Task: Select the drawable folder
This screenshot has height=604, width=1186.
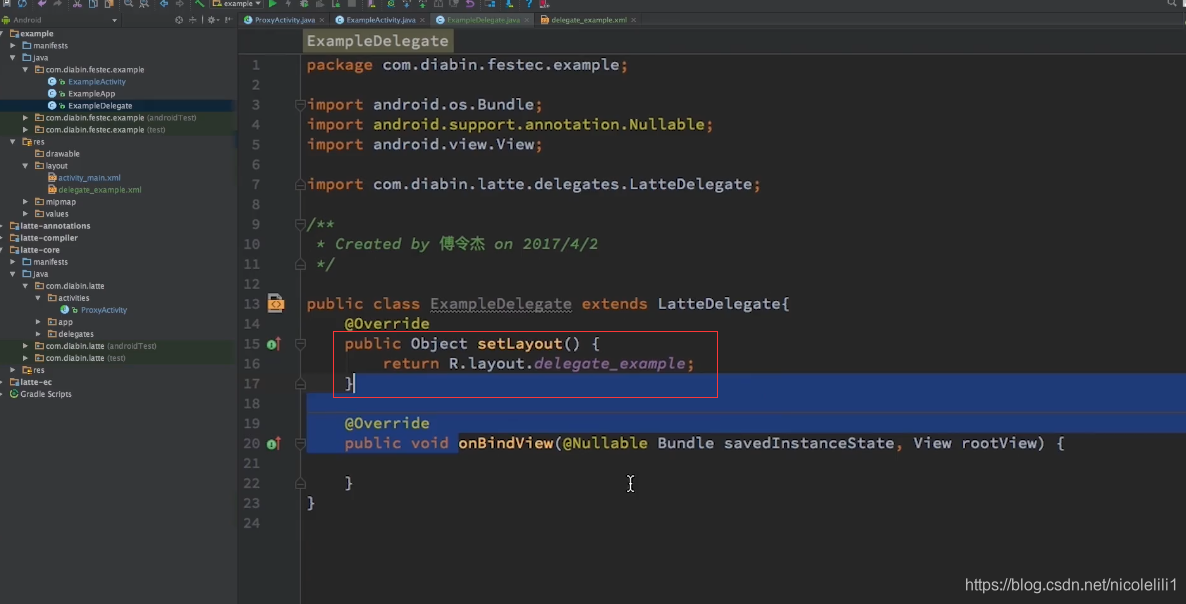Action: (62, 153)
